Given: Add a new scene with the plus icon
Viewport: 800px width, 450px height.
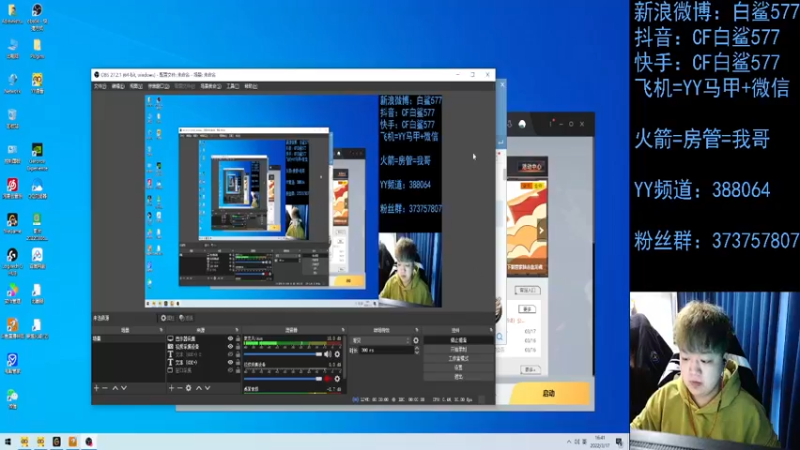Looking at the screenshot, I should [96, 388].
